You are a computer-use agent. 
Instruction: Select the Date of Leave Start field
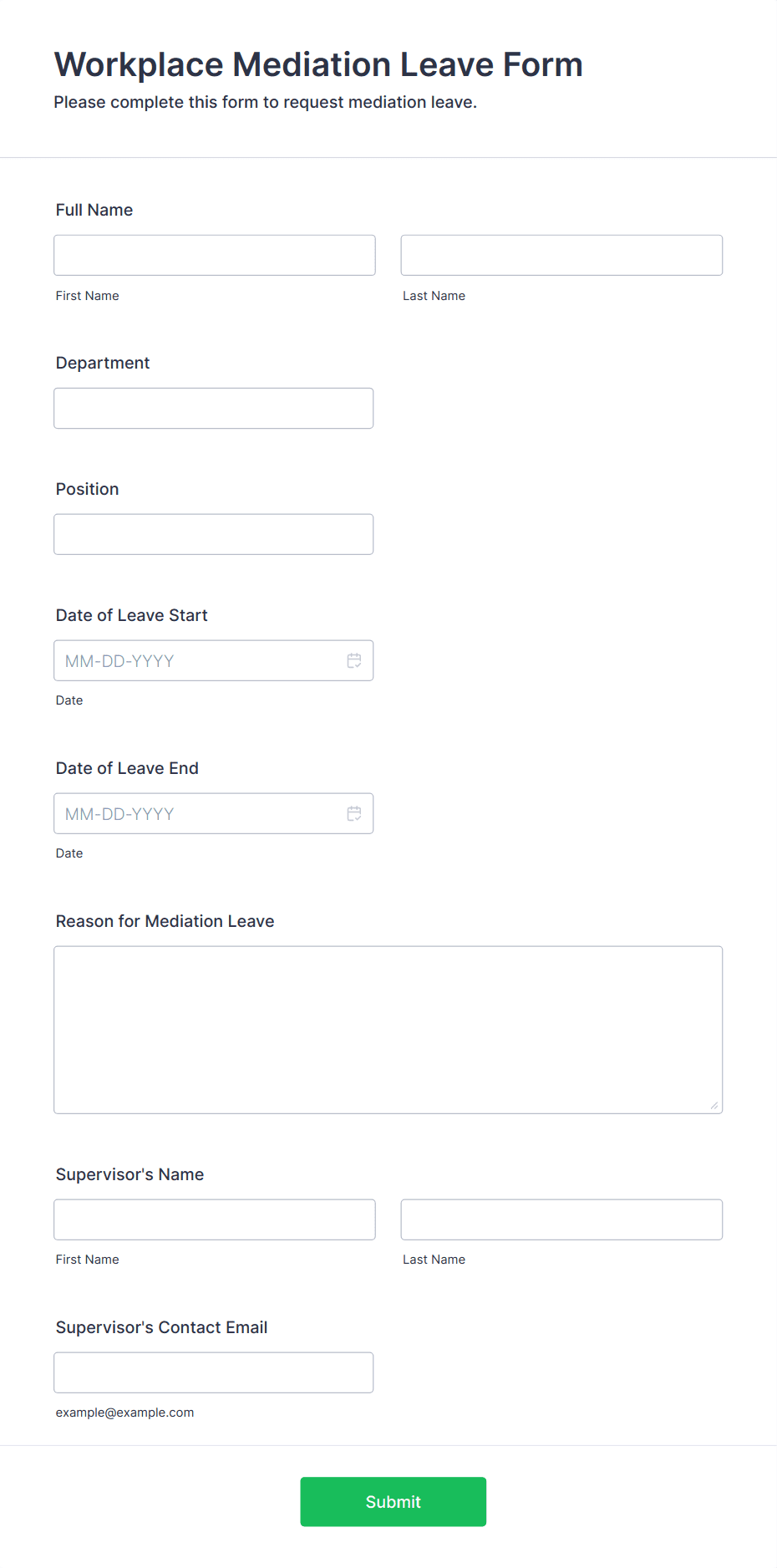214,660
